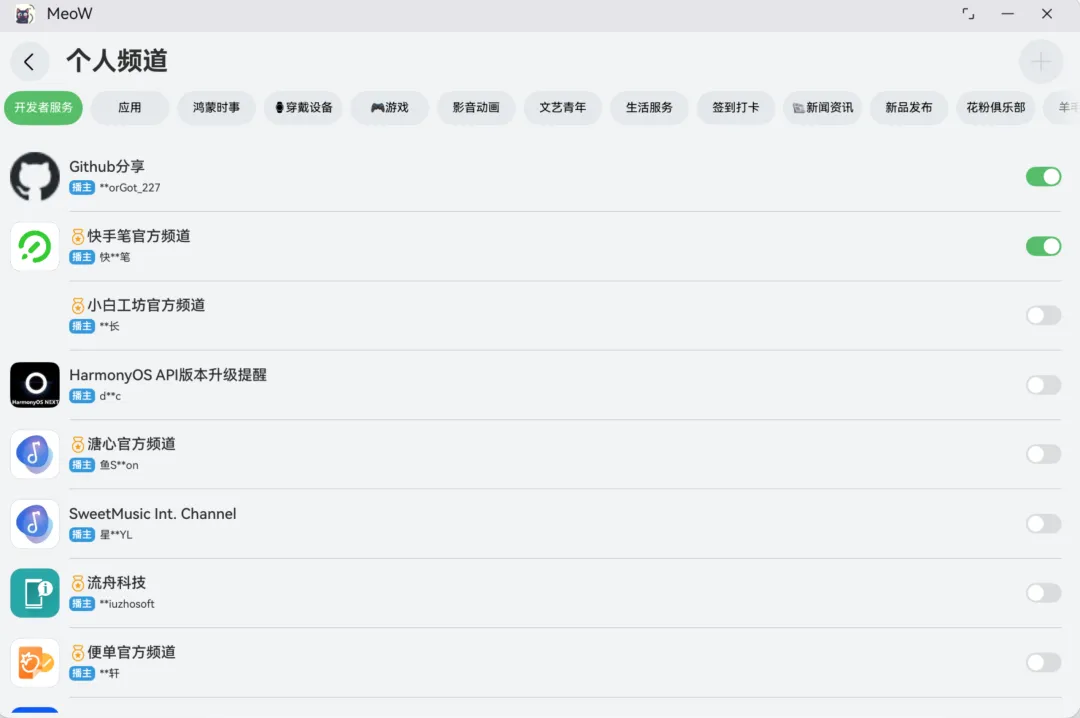Click the owner name **orGot_227
Screen dimensions: 1080x718
pos(130,187)
